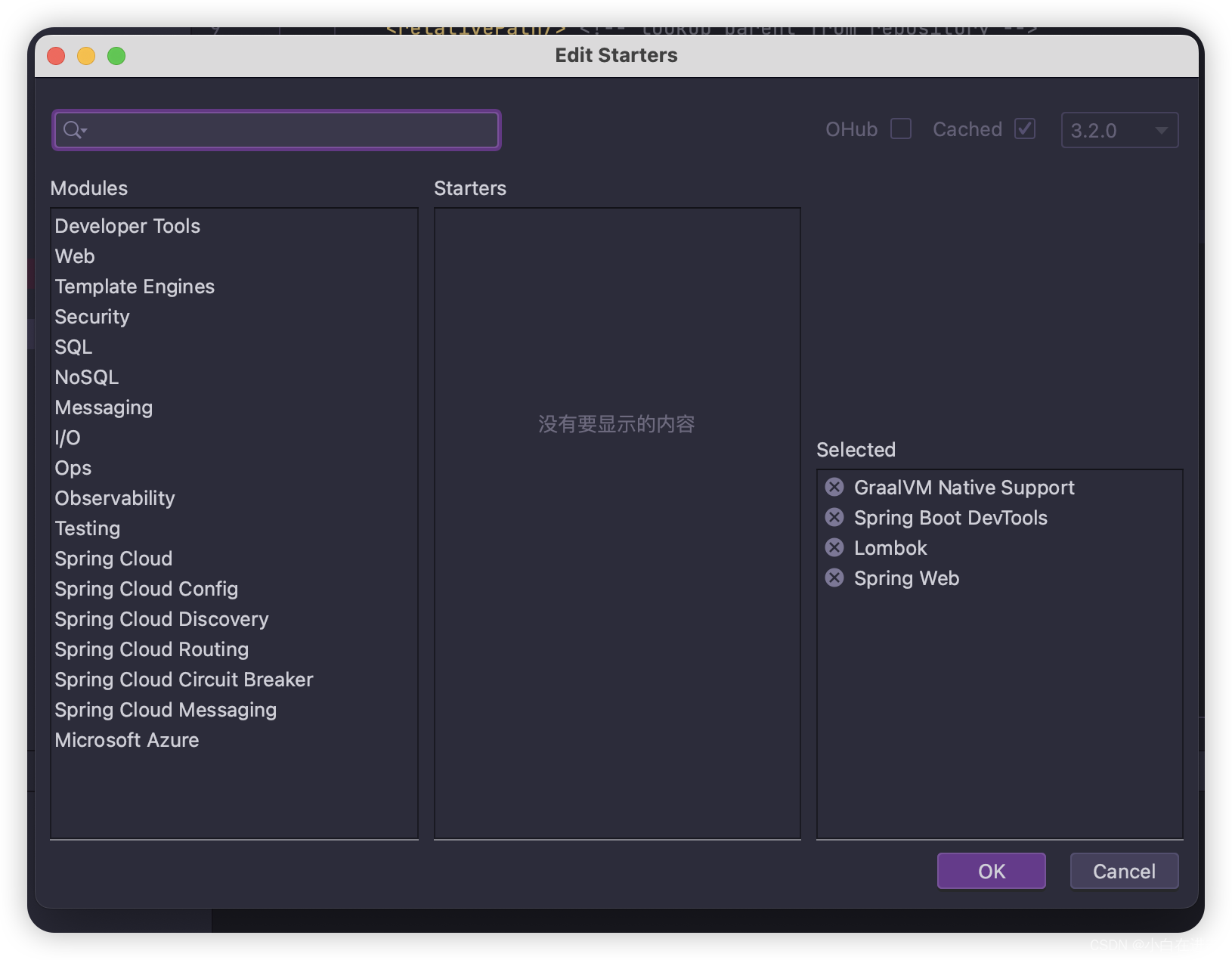Select Spring Cloud Config module
Viewport: 1232px width, 960px height.
pyautogui.click(x=234, y=589)
